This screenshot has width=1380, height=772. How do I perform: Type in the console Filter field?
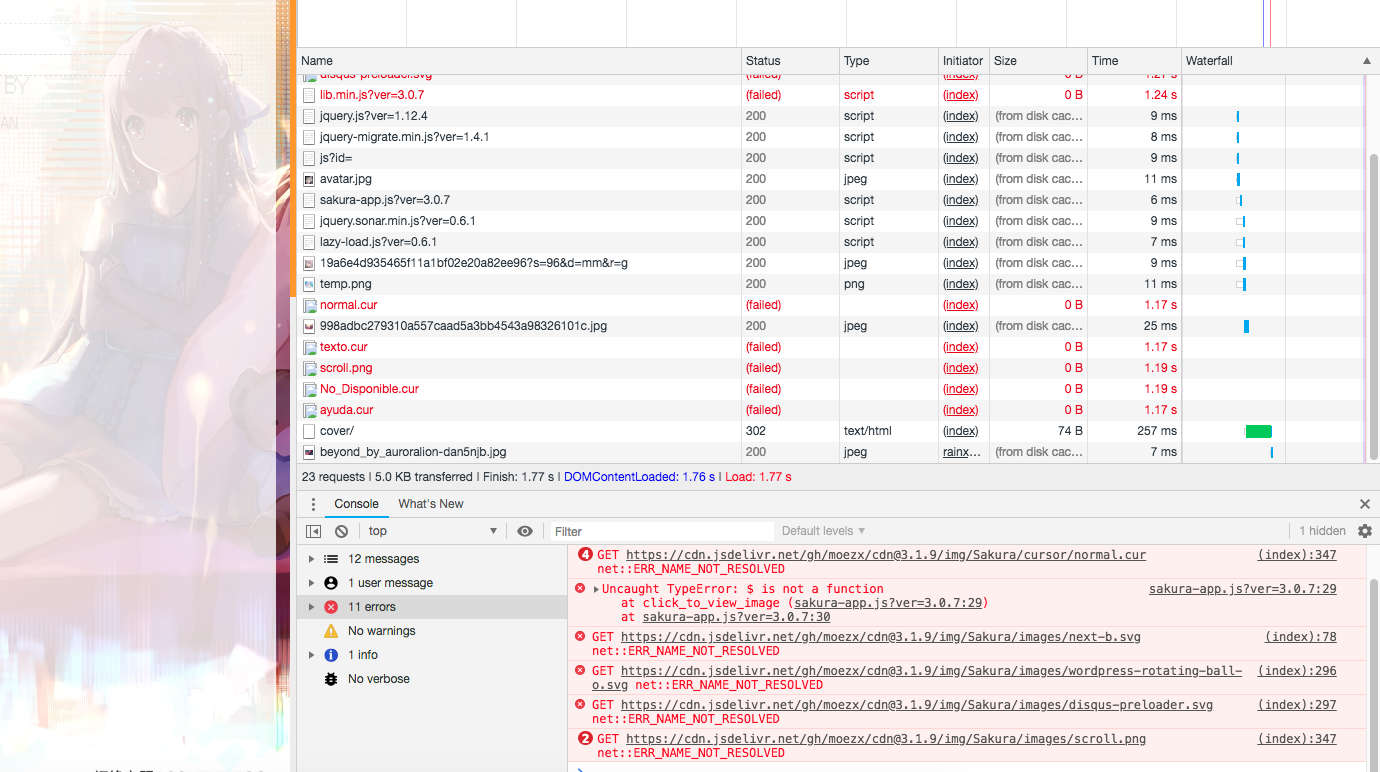click(x=660, y=531)
